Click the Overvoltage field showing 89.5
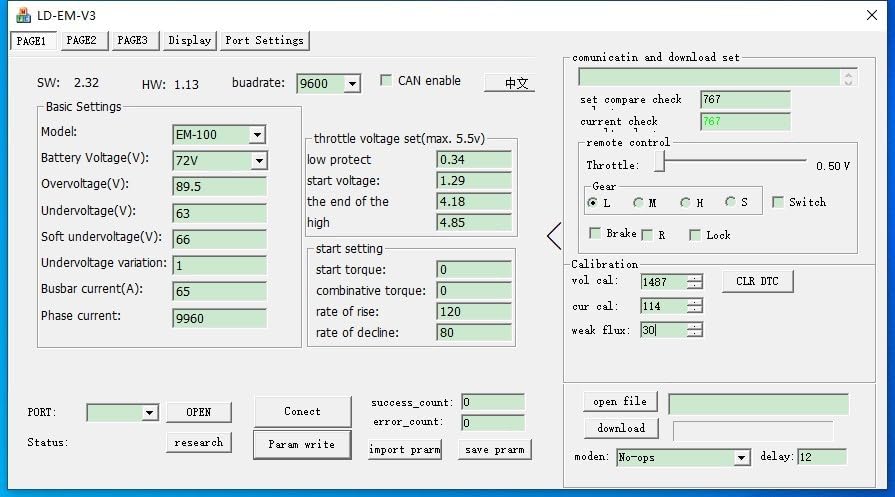The image size is (895, 497). pyautogui.click(x=219, y=187)
